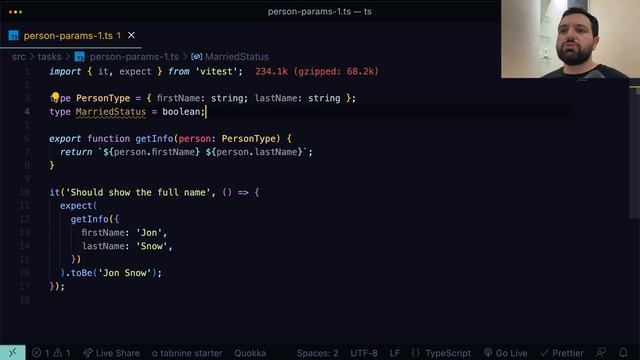Click the firstName: 'Jon' line
This screenshot has height=360, width=640.
click(124, 233)
